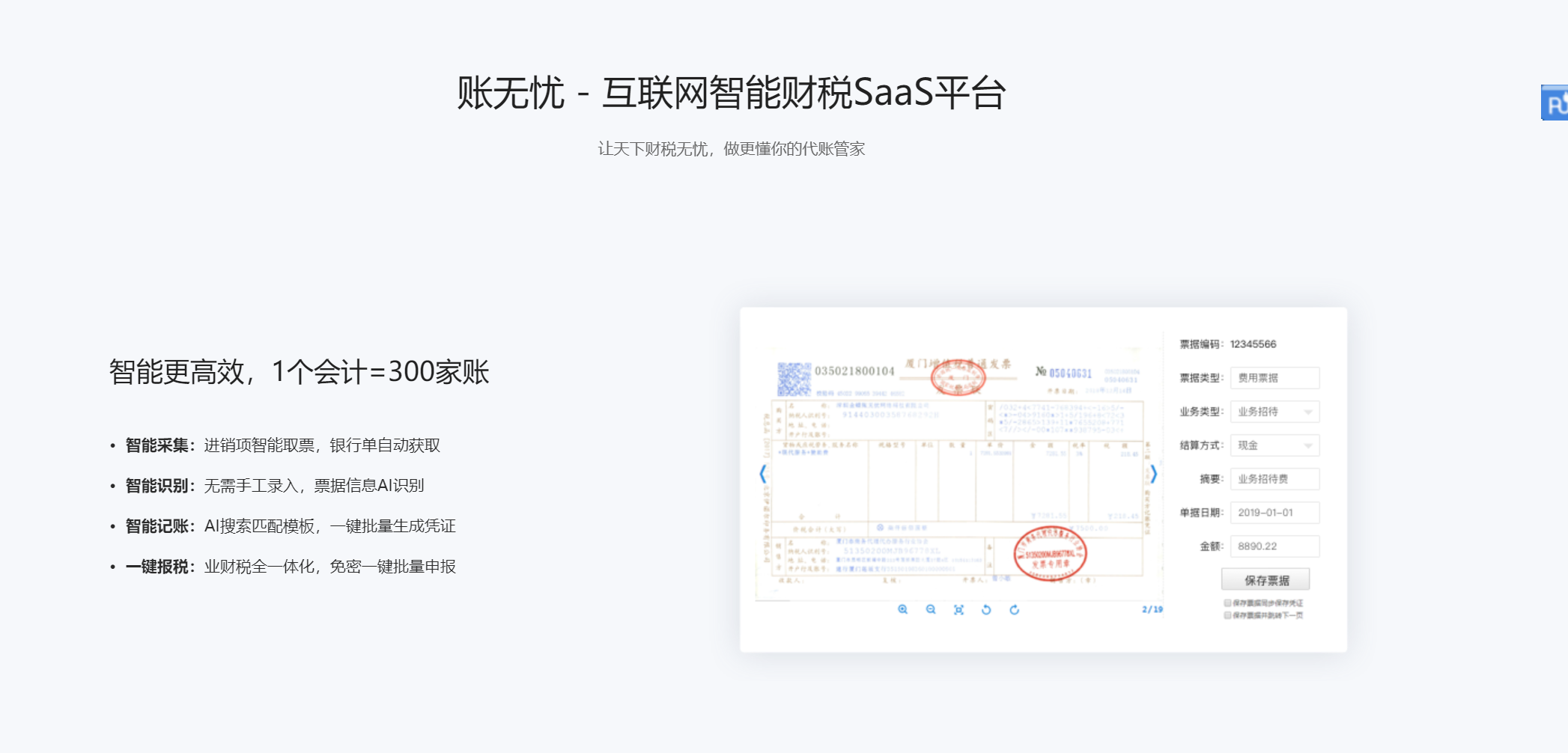Click the zoom-out magnifier icon below invoice
Viewport: 1568px width, 753px height.
click(931, 609)
